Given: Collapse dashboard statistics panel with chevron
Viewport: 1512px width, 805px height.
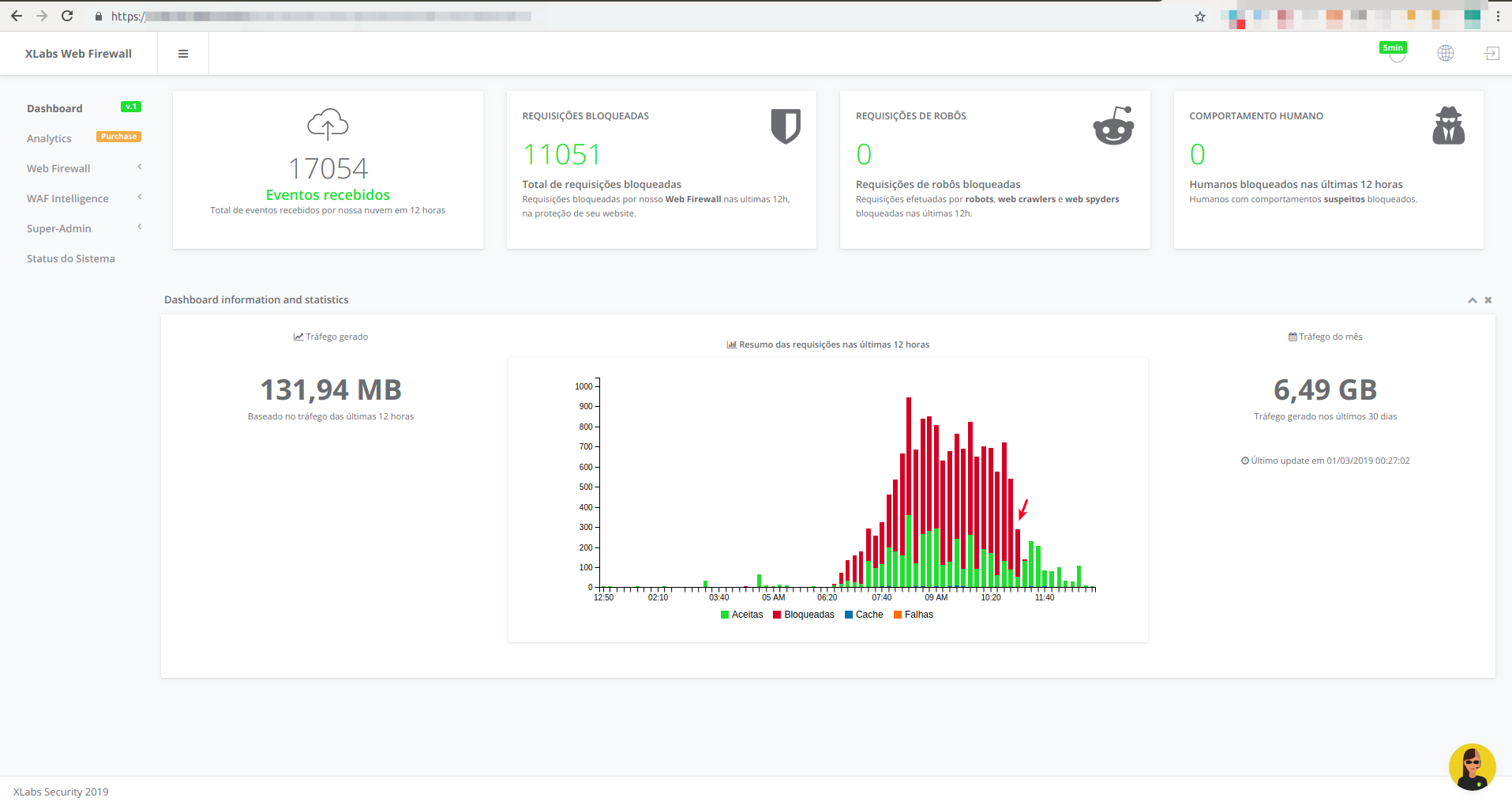Looking at the screenshot, I should click(x=1473, y=300).
